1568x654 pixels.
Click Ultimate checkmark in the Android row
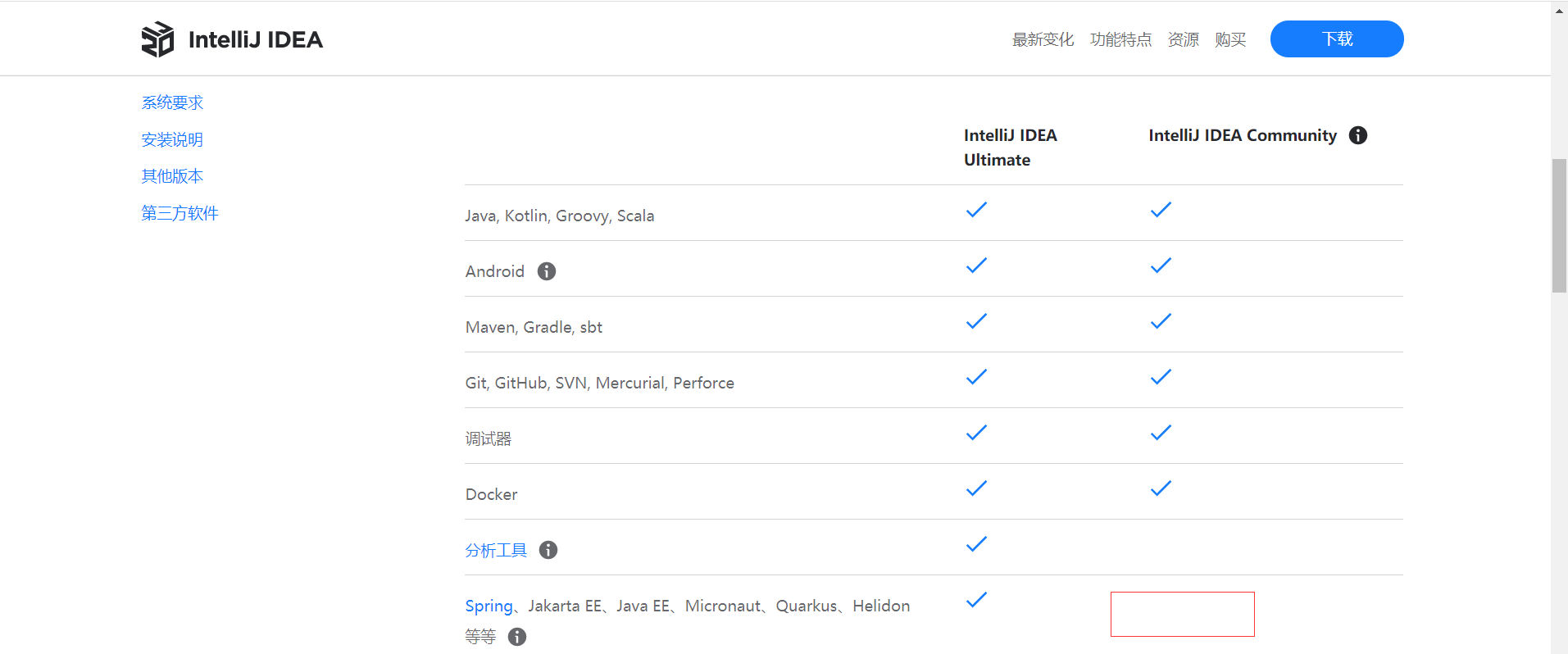coord(976,266)
